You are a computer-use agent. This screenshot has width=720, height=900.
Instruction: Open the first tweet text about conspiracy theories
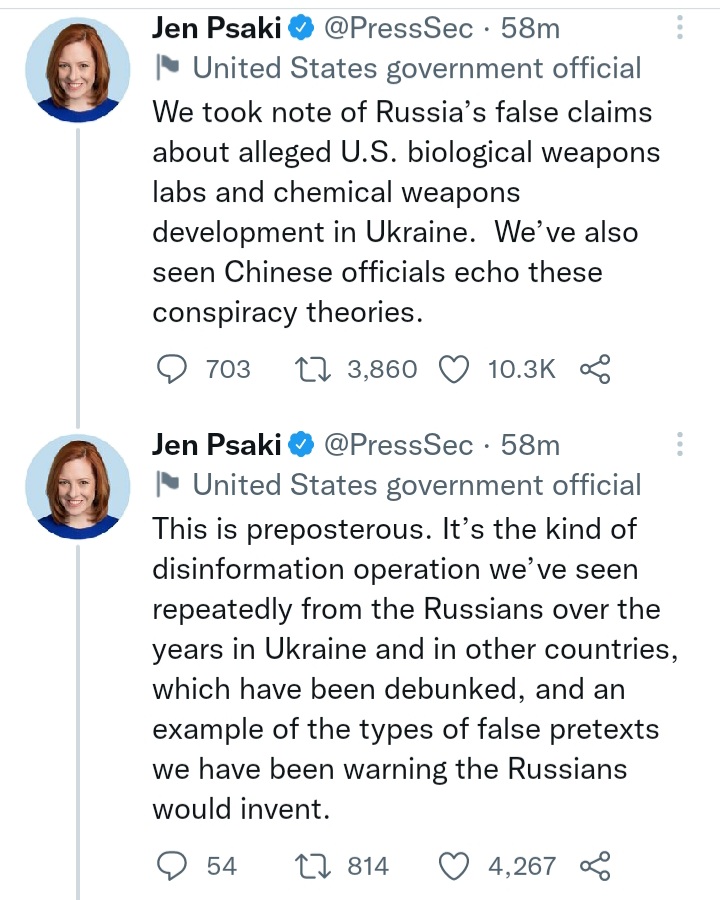tap(406, 212)
